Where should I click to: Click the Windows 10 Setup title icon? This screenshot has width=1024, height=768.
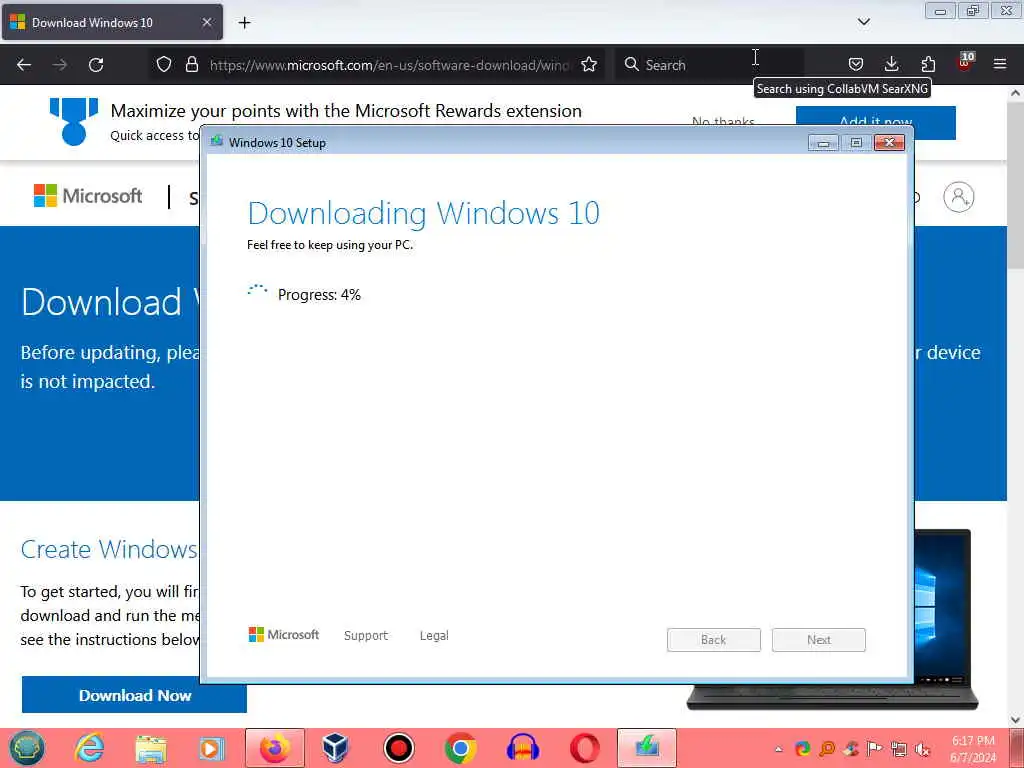[217, 142]
